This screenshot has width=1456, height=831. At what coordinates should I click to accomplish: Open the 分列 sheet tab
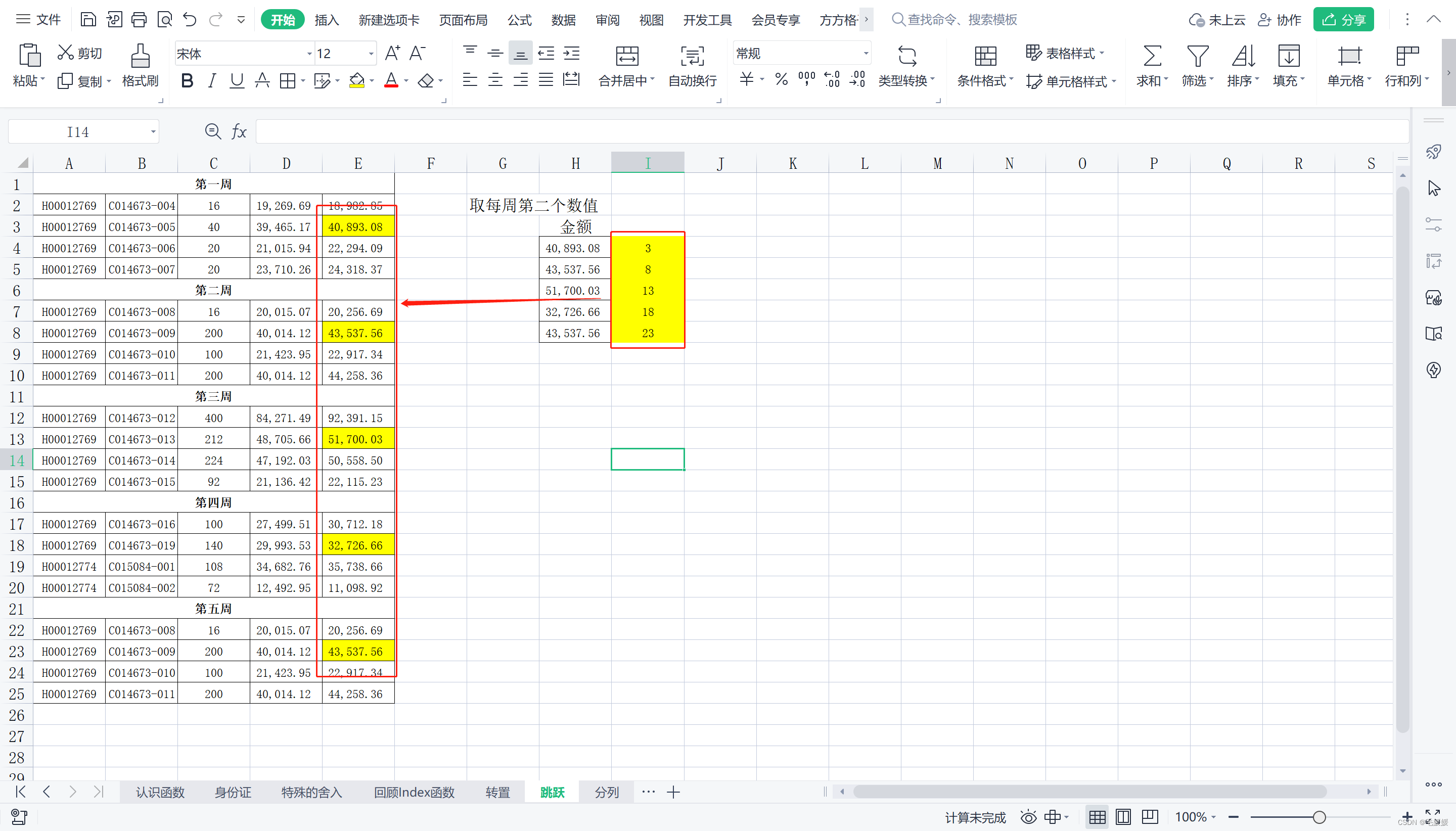607,792
